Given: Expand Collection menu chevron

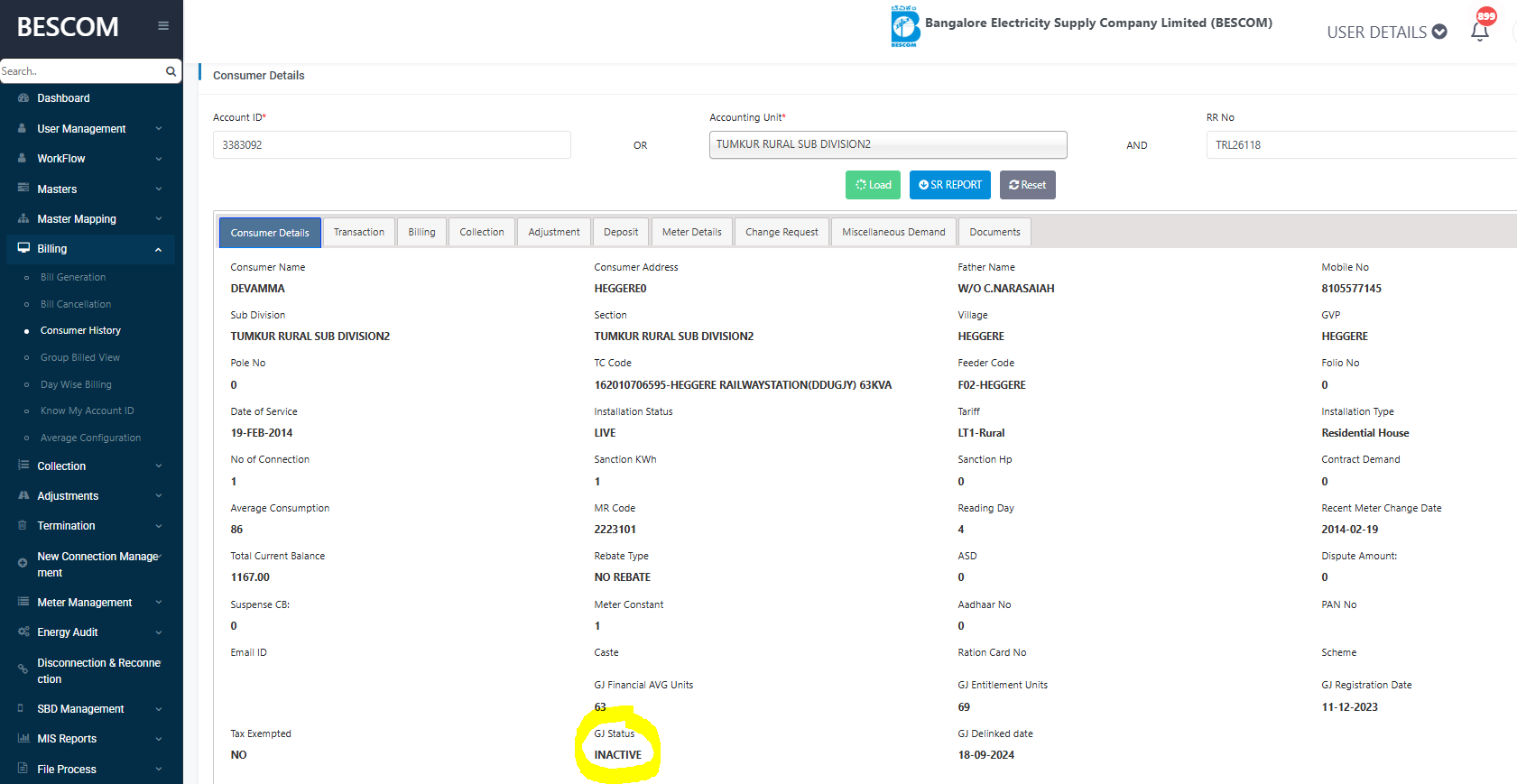Looking at the screenshot, I should click(x=159, y=466).
